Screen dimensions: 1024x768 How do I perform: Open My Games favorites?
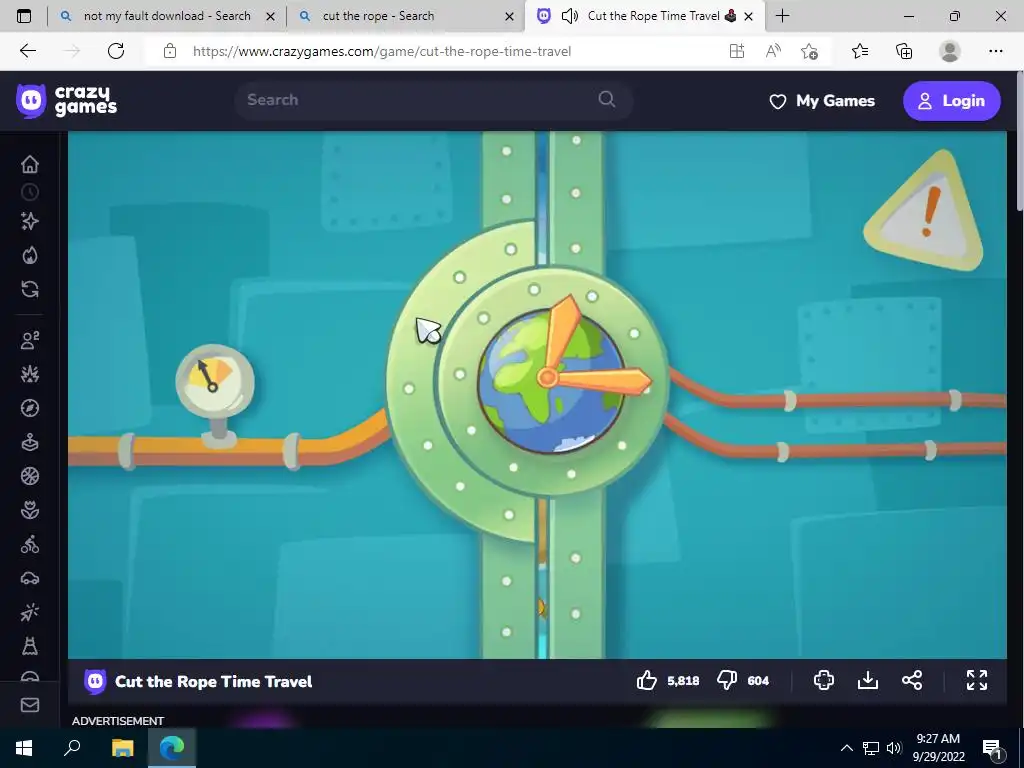tap(822, 101)
